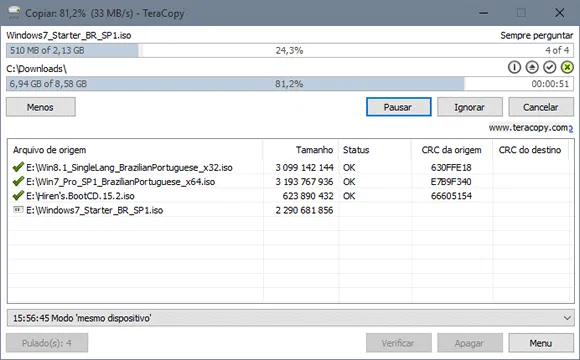This screenshot has height=360, width=580.
Task: Click the TeraCopy app icon in title bar
Action: pos(14,12)
